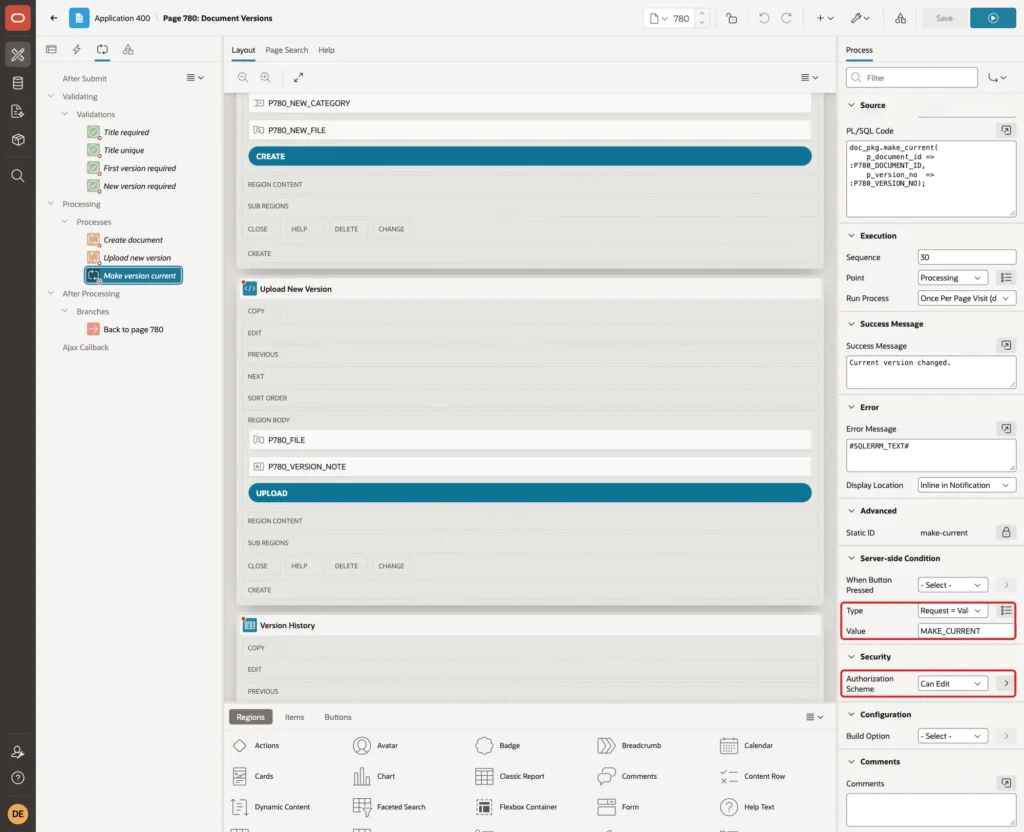The image size is (1024, 832).
Task: Select the Items gallery tab
Action: 295,717
